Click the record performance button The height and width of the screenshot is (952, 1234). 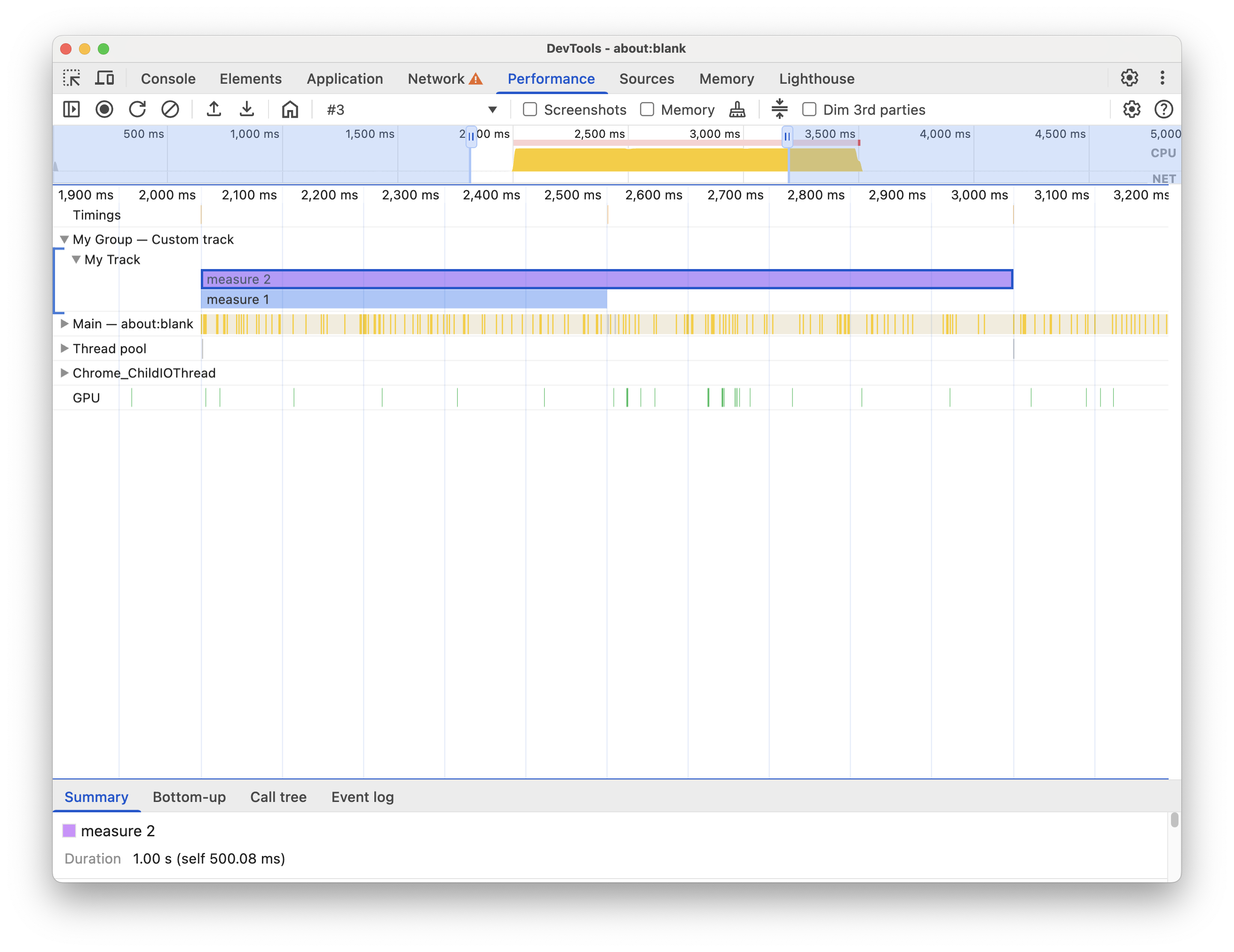104,108
